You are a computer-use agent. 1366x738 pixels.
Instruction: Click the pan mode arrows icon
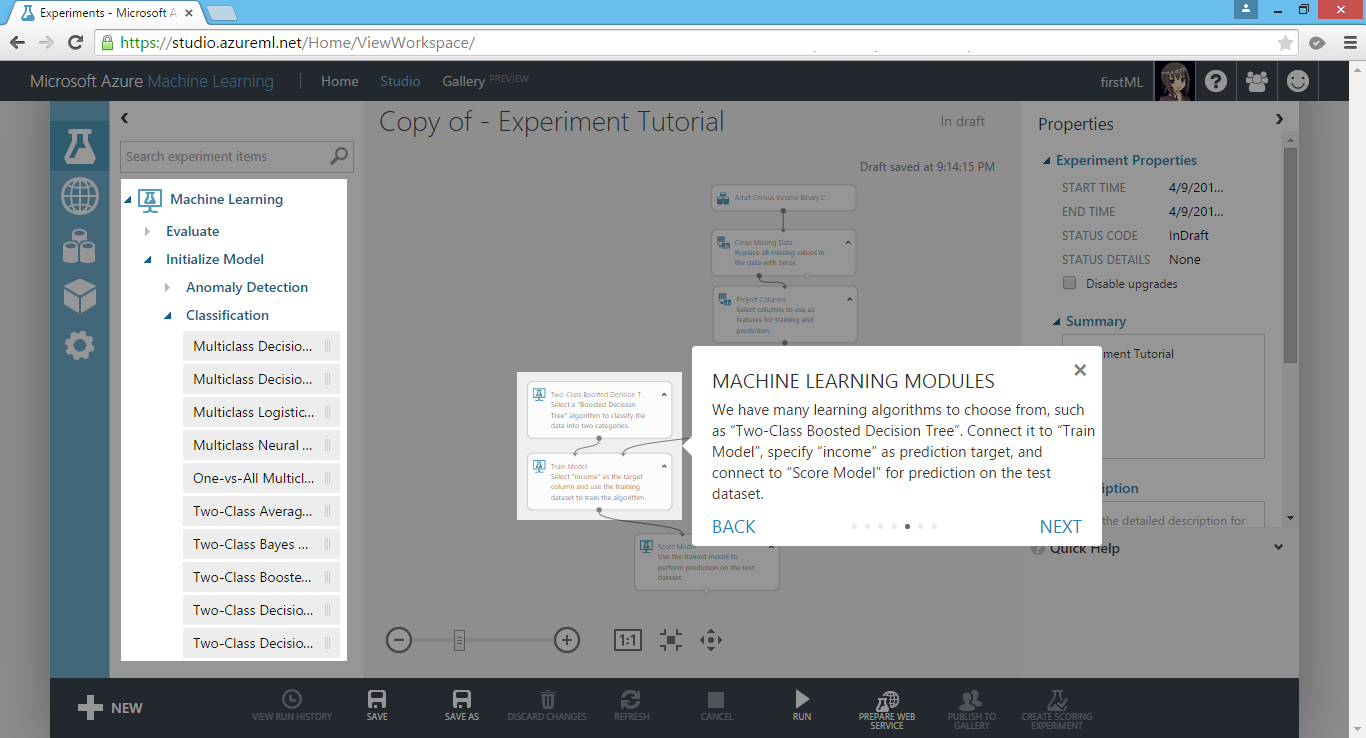coord(711,640)
